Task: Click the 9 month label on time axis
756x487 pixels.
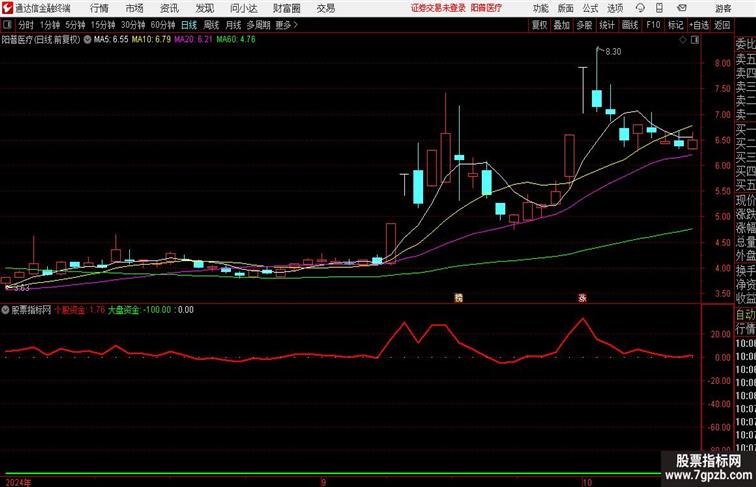Action: coord(324,482)
